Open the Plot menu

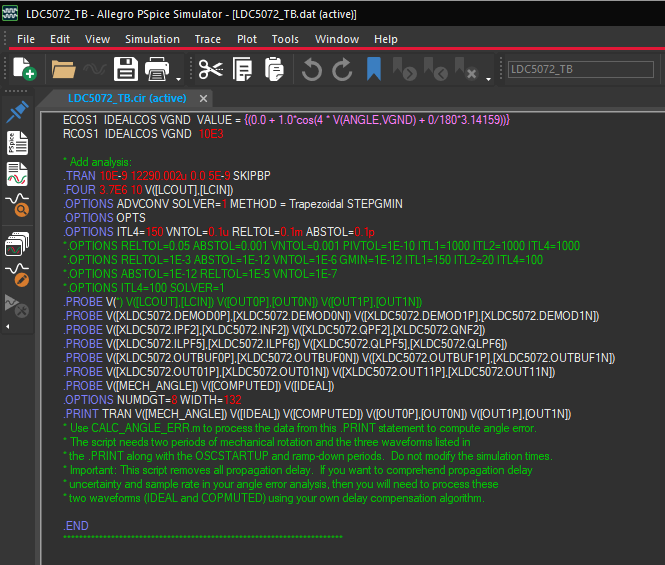coord(246,39)
